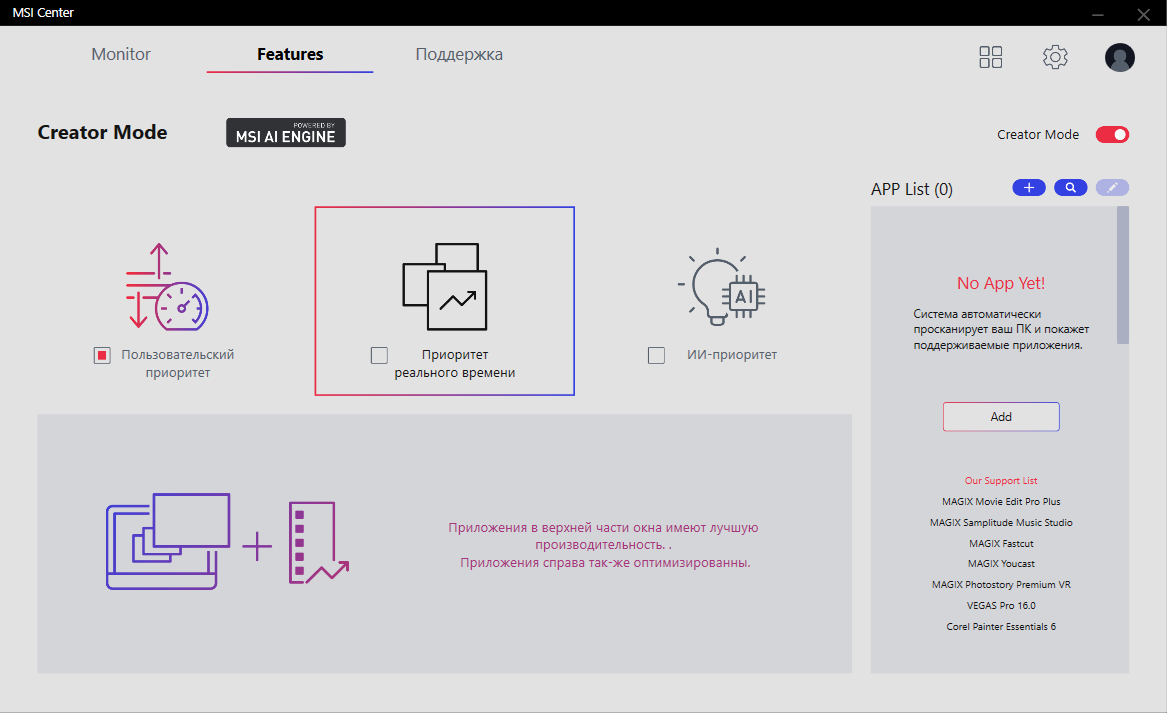Click the Приоритет реального времени label
The height and width of the screenshot is (713, 1167).
tap(455, 364)
